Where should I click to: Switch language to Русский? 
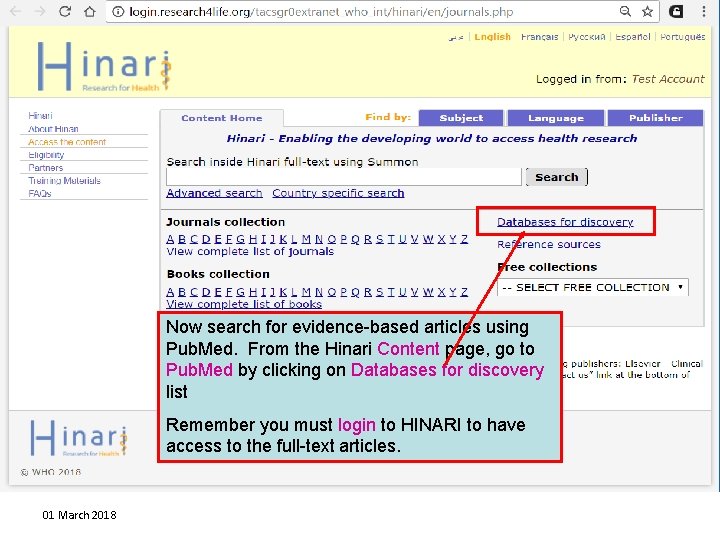587,37
